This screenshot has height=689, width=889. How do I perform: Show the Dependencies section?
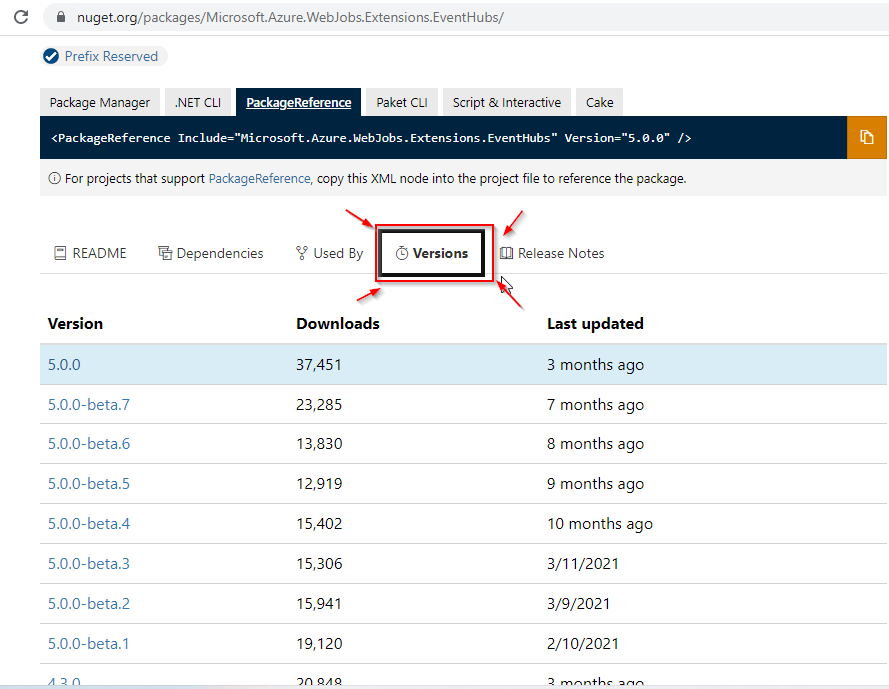[211, 253]
